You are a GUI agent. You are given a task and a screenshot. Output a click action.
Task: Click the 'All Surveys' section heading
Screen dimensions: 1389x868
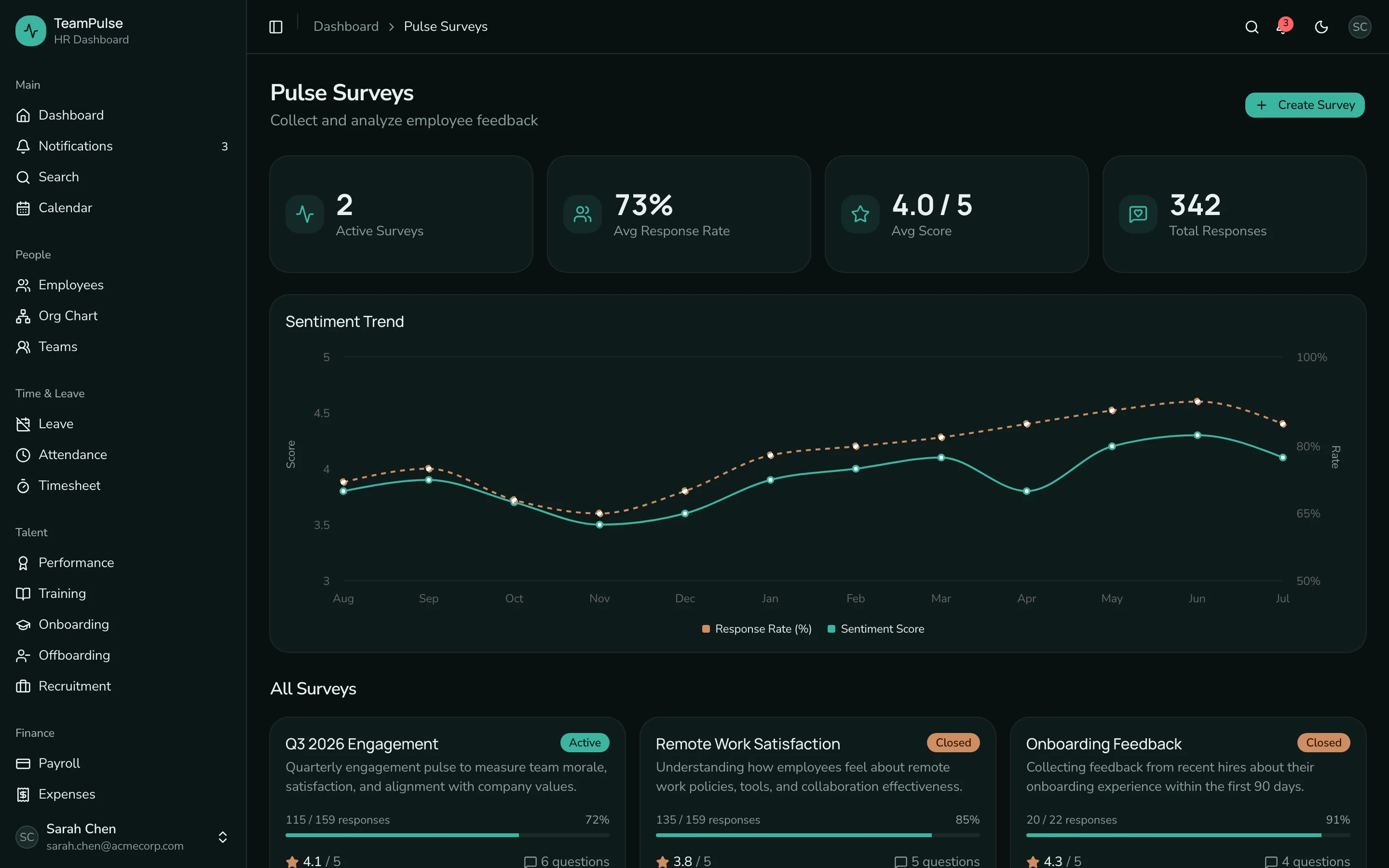point(313,689)
